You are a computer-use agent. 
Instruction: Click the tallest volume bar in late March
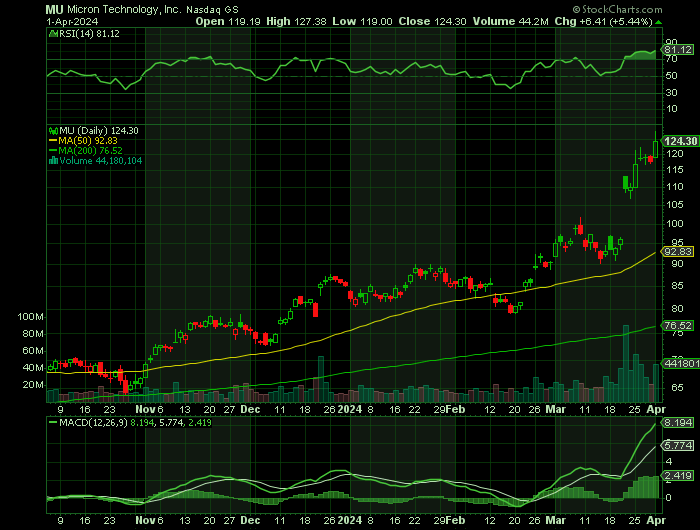tap(626, 364)
